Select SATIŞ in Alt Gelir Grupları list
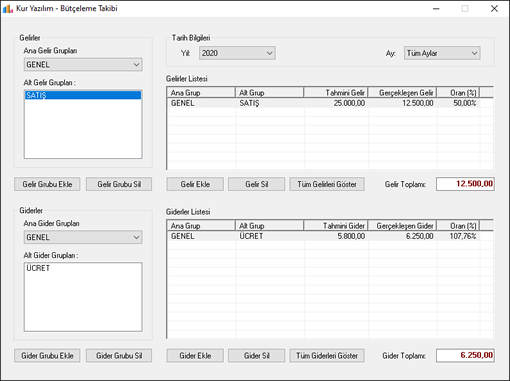The height and width of the screenshot is (381, 510). (x=83, y=95)
